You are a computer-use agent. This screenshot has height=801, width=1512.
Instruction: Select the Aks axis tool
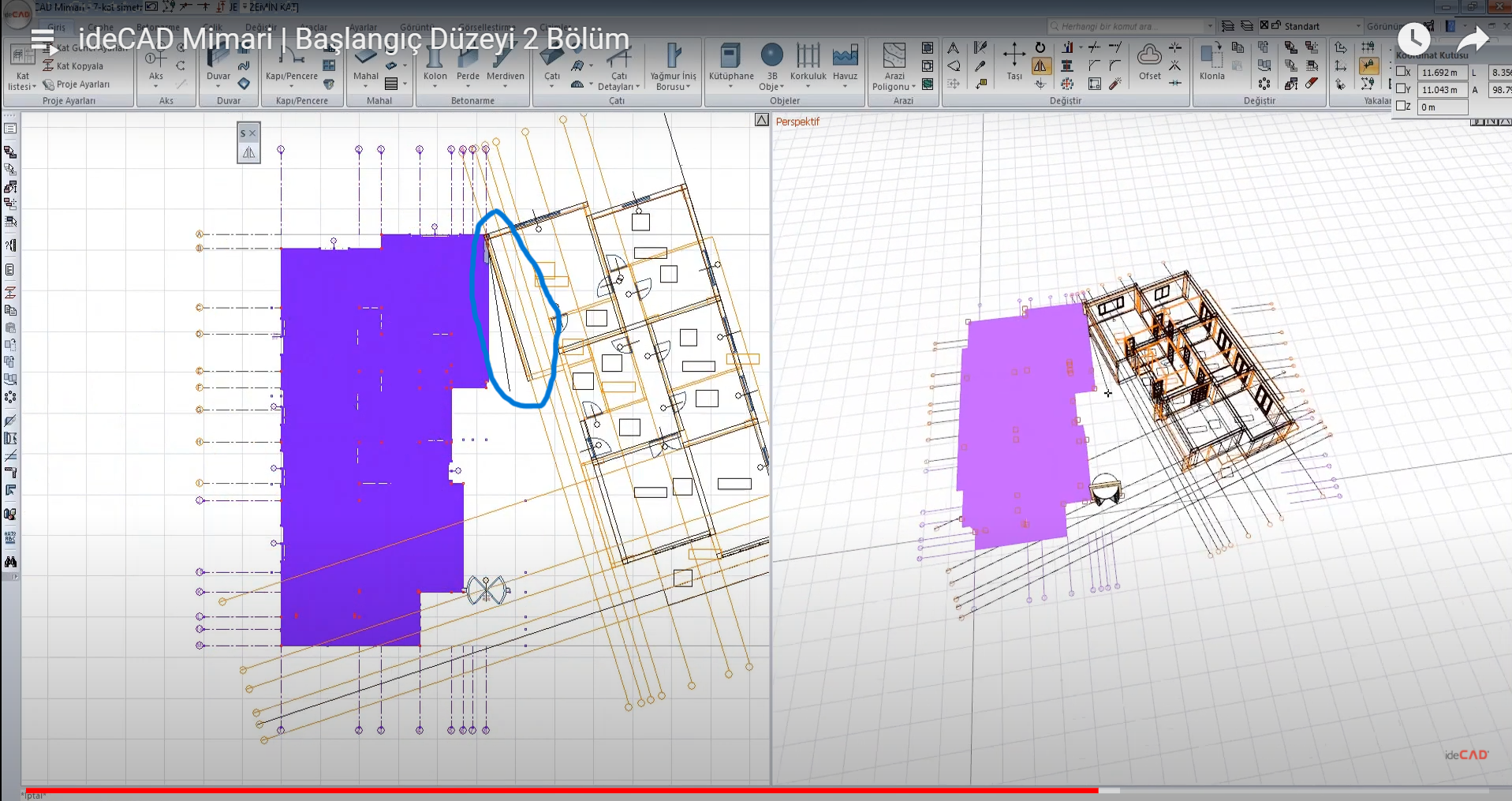point(156,62)
